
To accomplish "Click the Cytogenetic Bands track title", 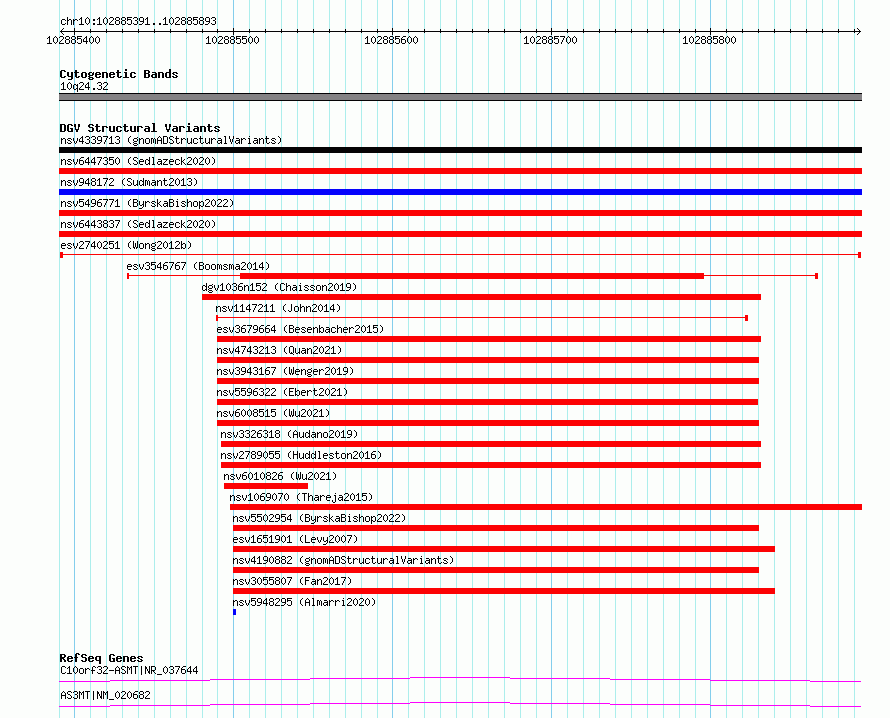I will (119, 74).
